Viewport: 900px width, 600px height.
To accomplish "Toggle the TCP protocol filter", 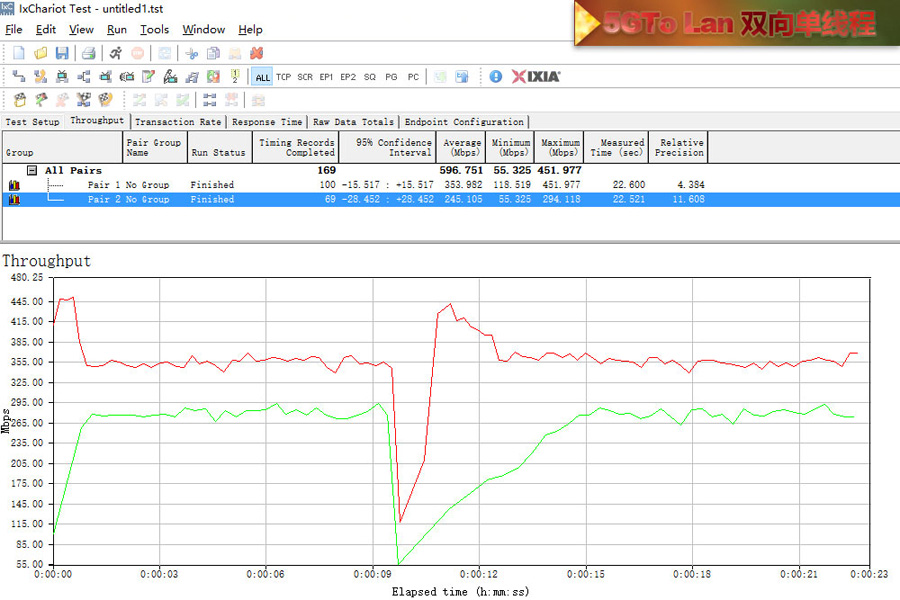I will coord(283,77).
